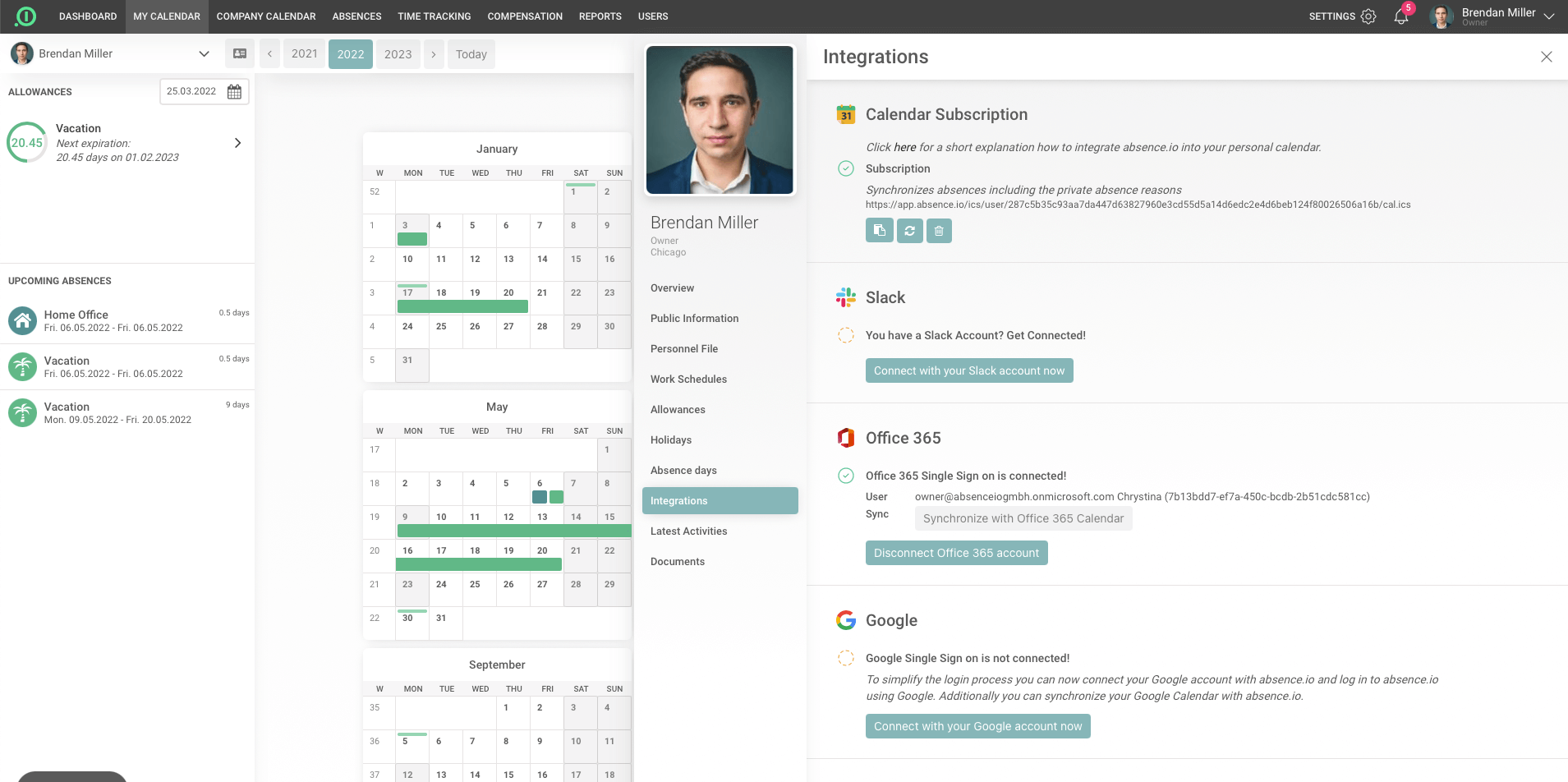1568x782 pixels.
Task: Expand the Brendan Miller user selector dropdown
Action: (x=204, y=54)
